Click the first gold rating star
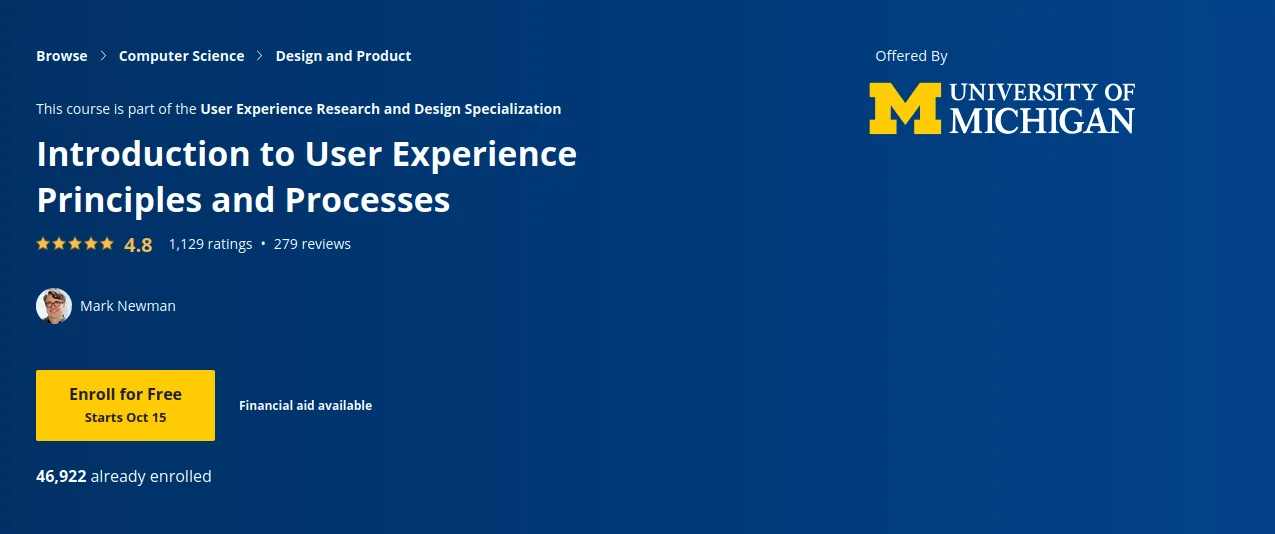The image size is (1275, 534). tap(43, 243)
